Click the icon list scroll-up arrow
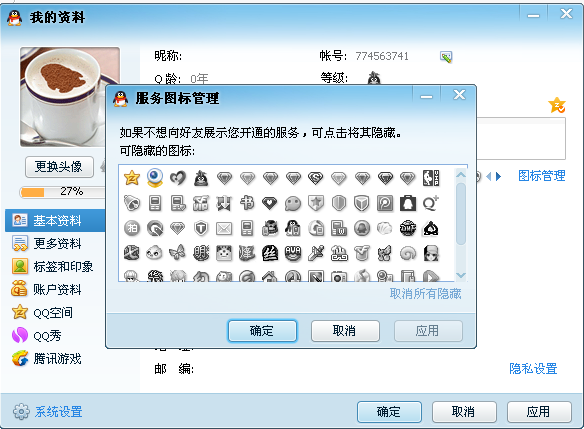 point(461,174)
